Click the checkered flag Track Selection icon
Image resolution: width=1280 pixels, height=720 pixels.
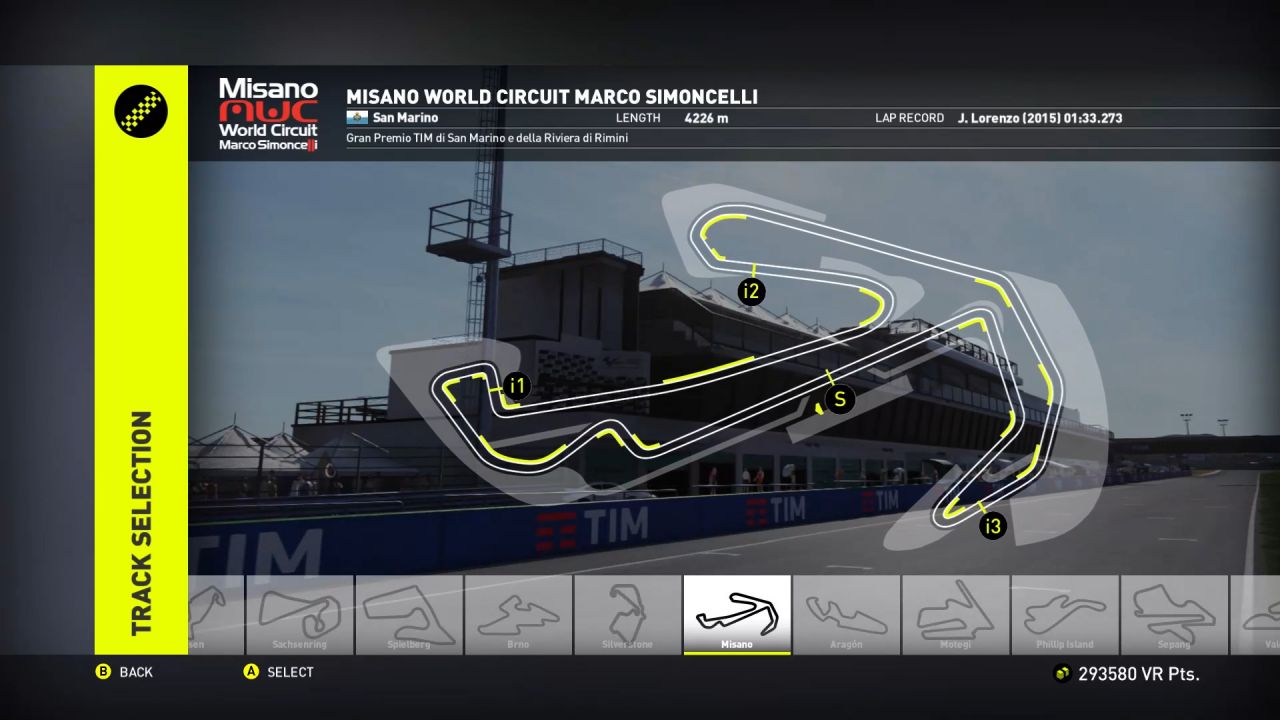[141, 111]
